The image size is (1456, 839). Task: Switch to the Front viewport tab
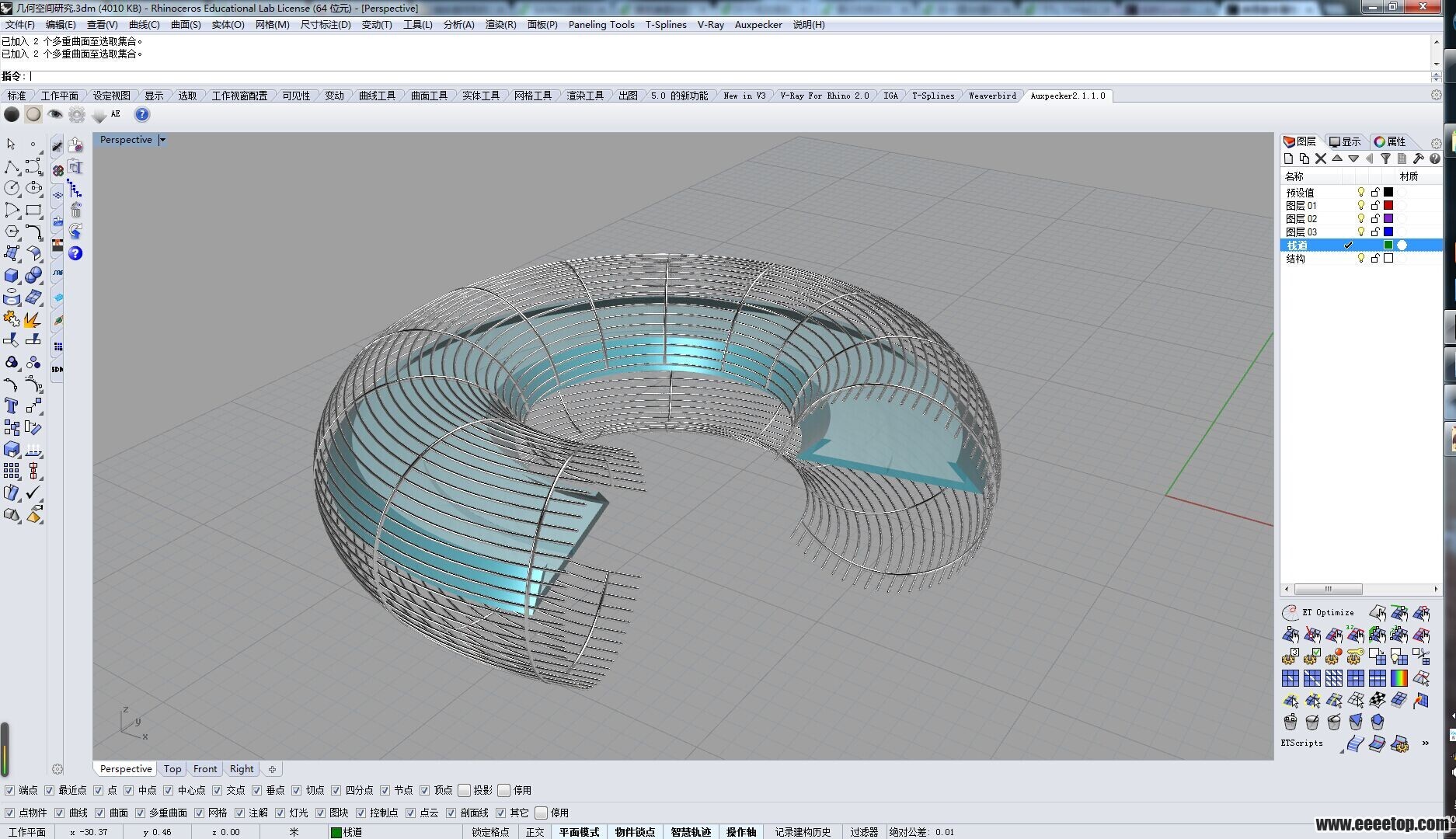coord(205,769)
